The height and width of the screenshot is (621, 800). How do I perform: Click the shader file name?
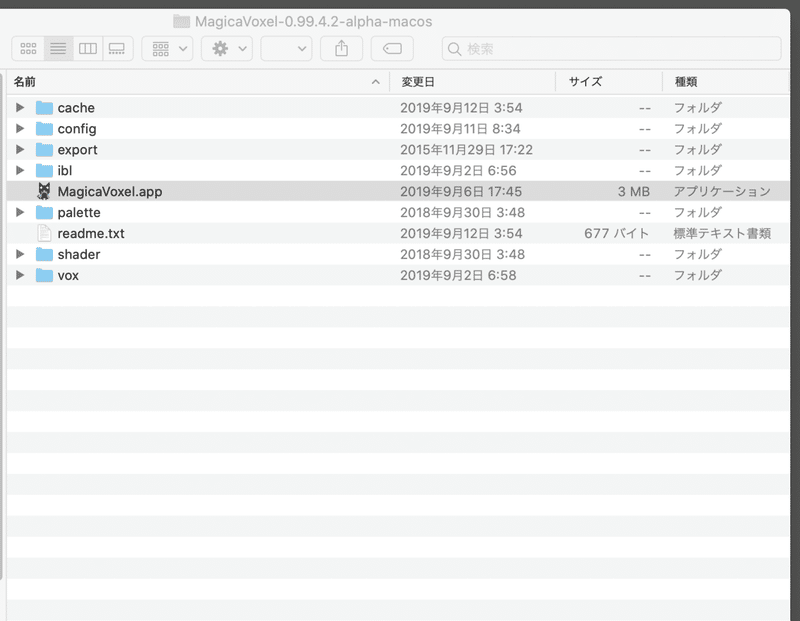point(79,254)
